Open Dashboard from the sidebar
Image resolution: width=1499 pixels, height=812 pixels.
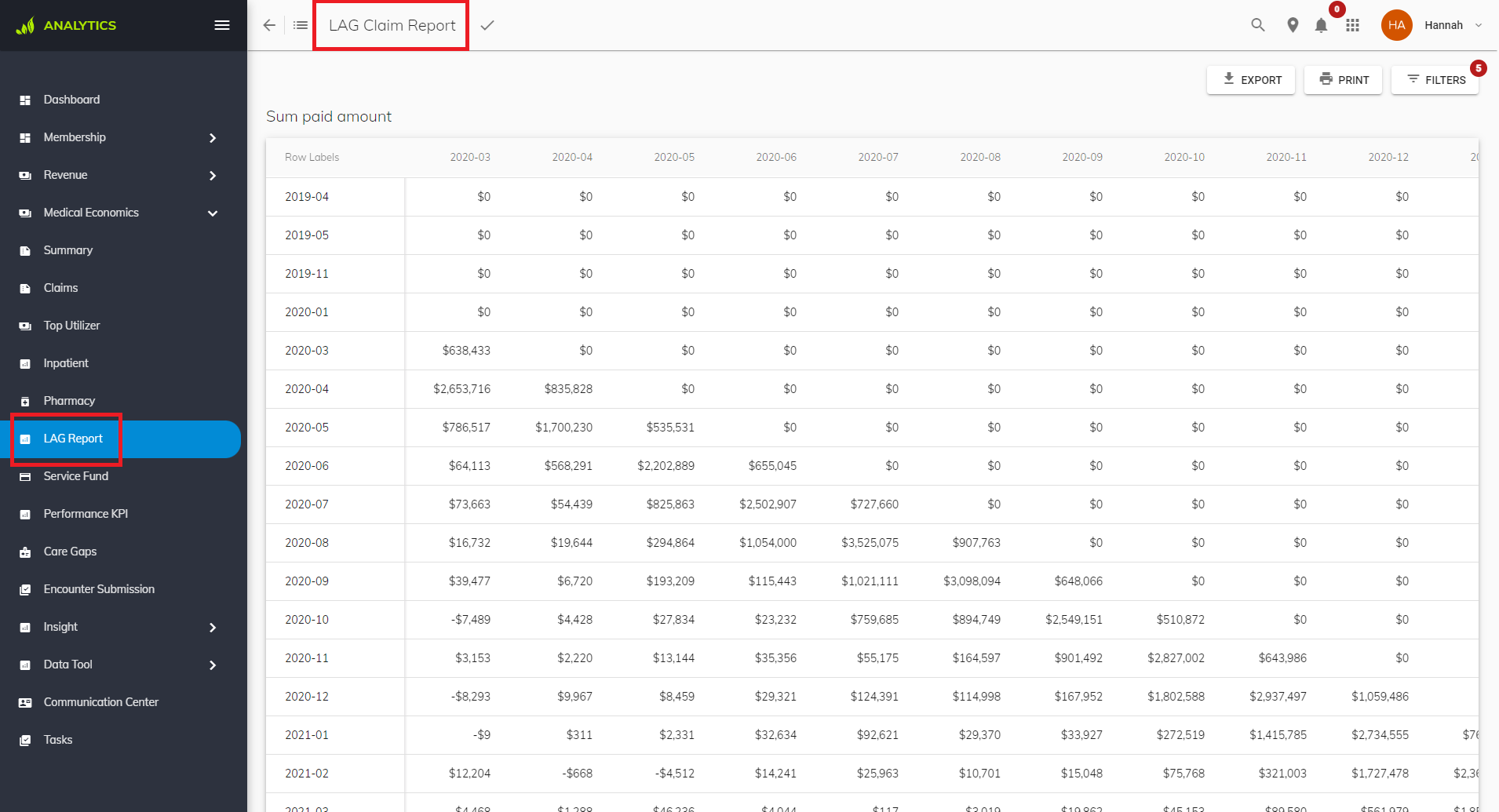[71, 100]
